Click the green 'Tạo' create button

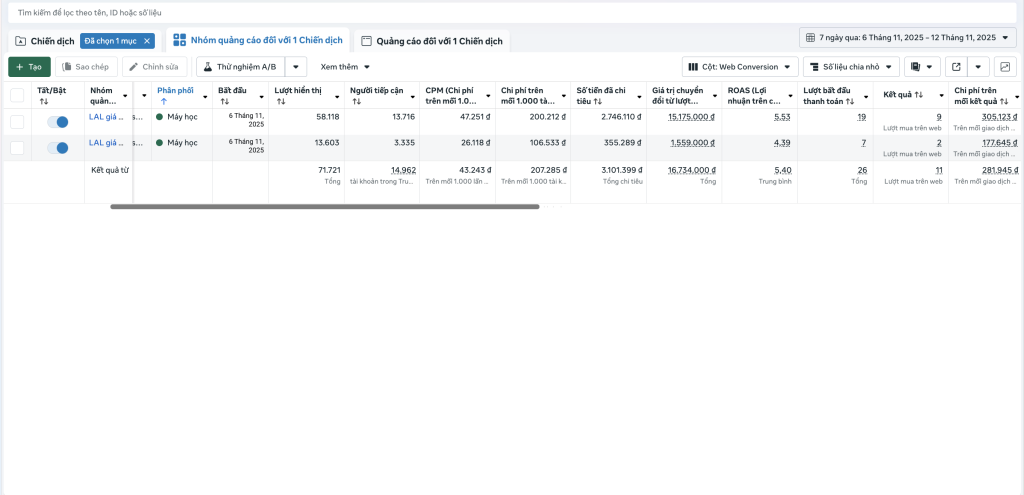[x=29, y=67]
